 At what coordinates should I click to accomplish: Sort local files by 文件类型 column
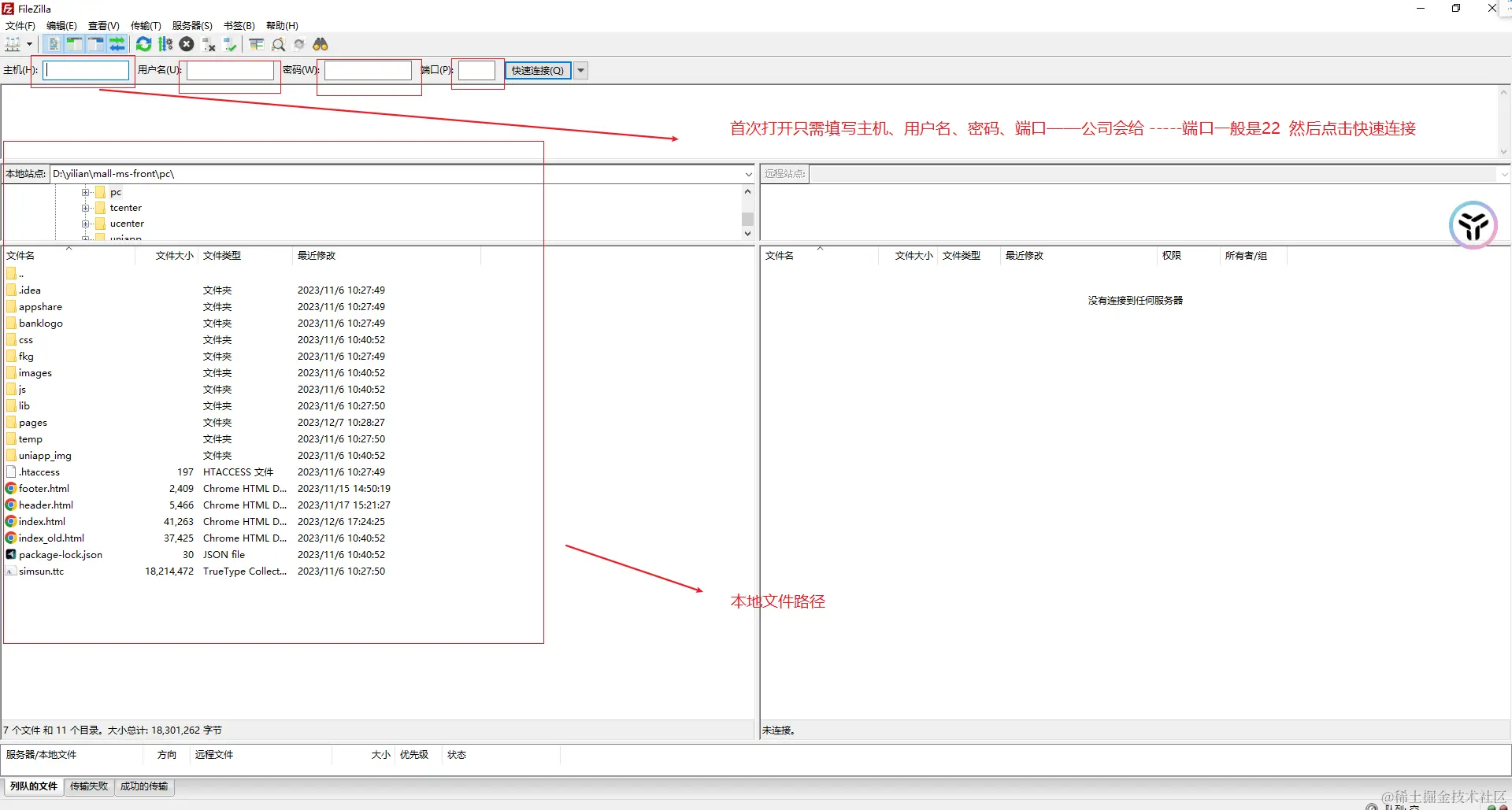(245, 256)
